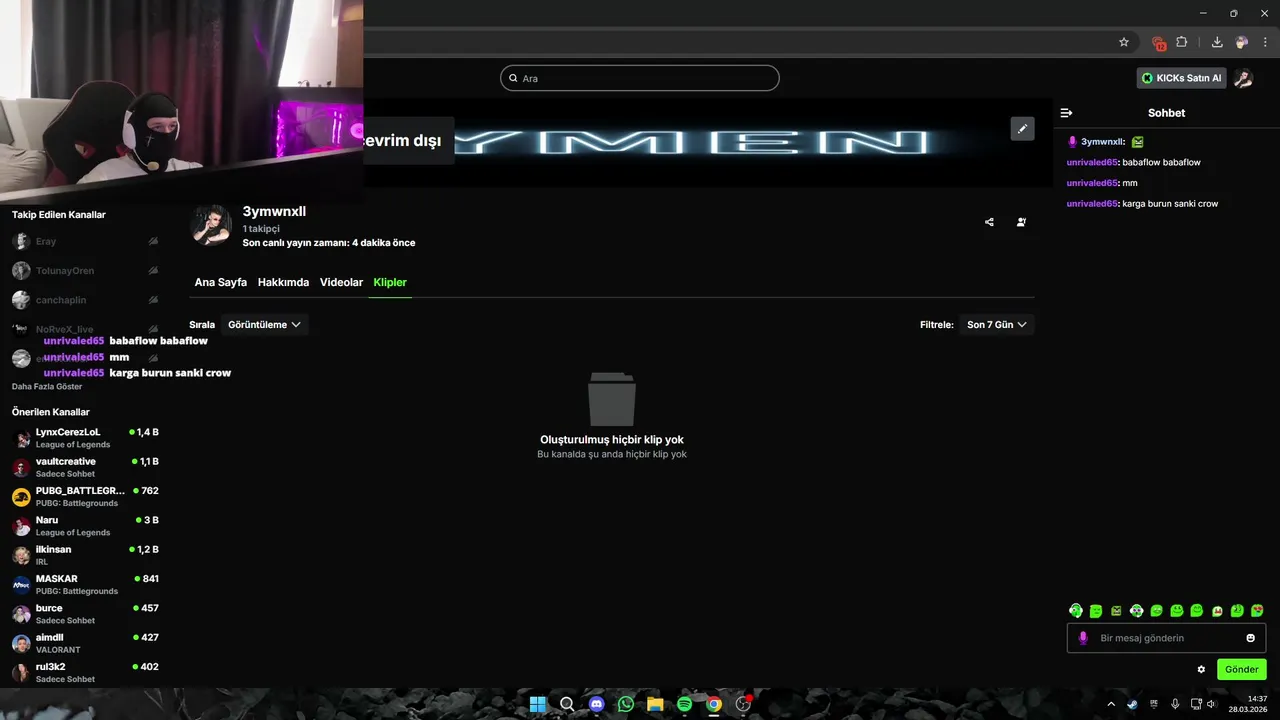Open recommended channel Naru
This screenshot has width=1280, height=720.
[x=85, y=526]
